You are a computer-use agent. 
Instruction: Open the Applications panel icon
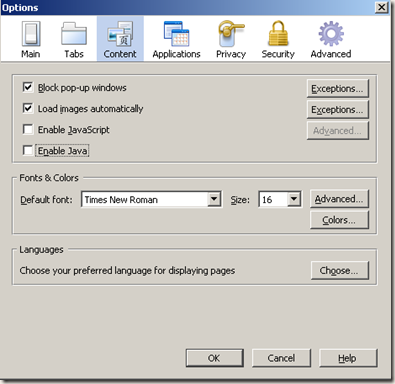(x=176, y=34)
